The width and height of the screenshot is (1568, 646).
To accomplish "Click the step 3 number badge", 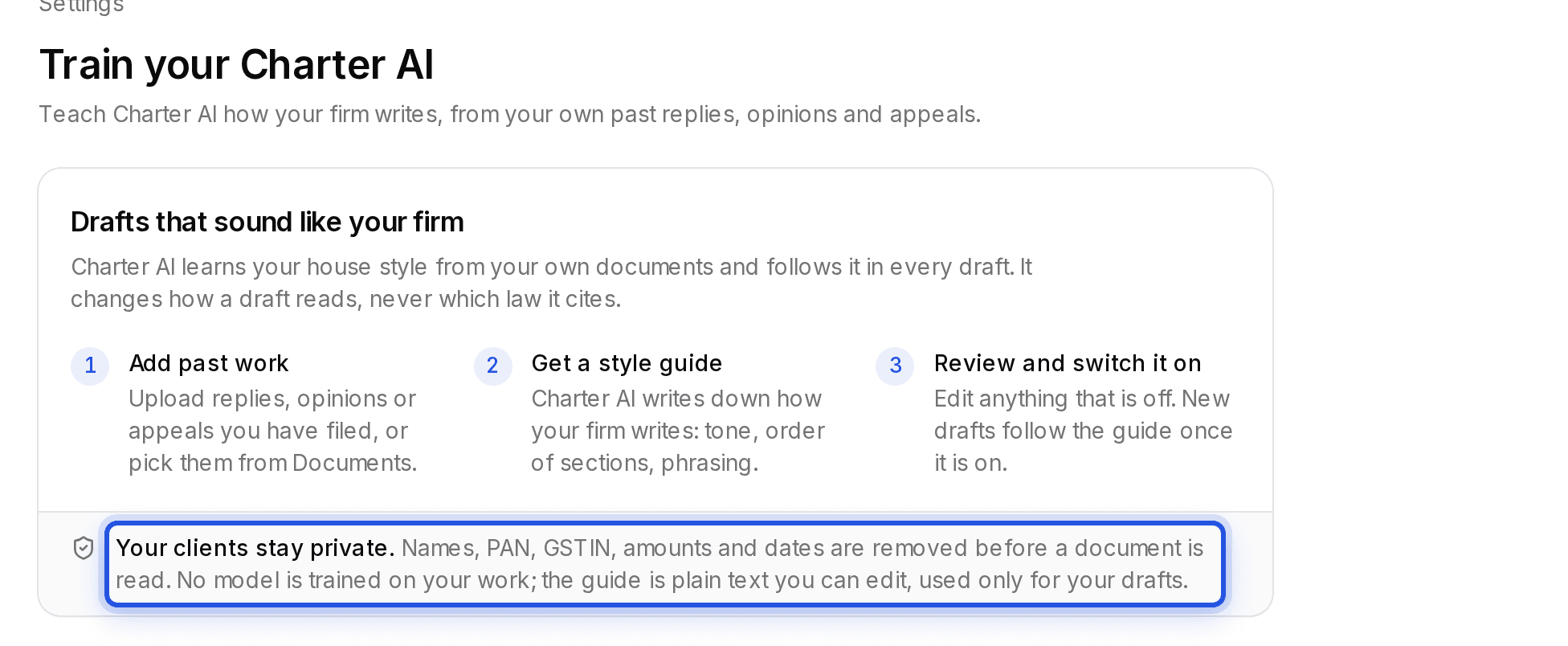I will pyautogui.click(x=895, y=366).
